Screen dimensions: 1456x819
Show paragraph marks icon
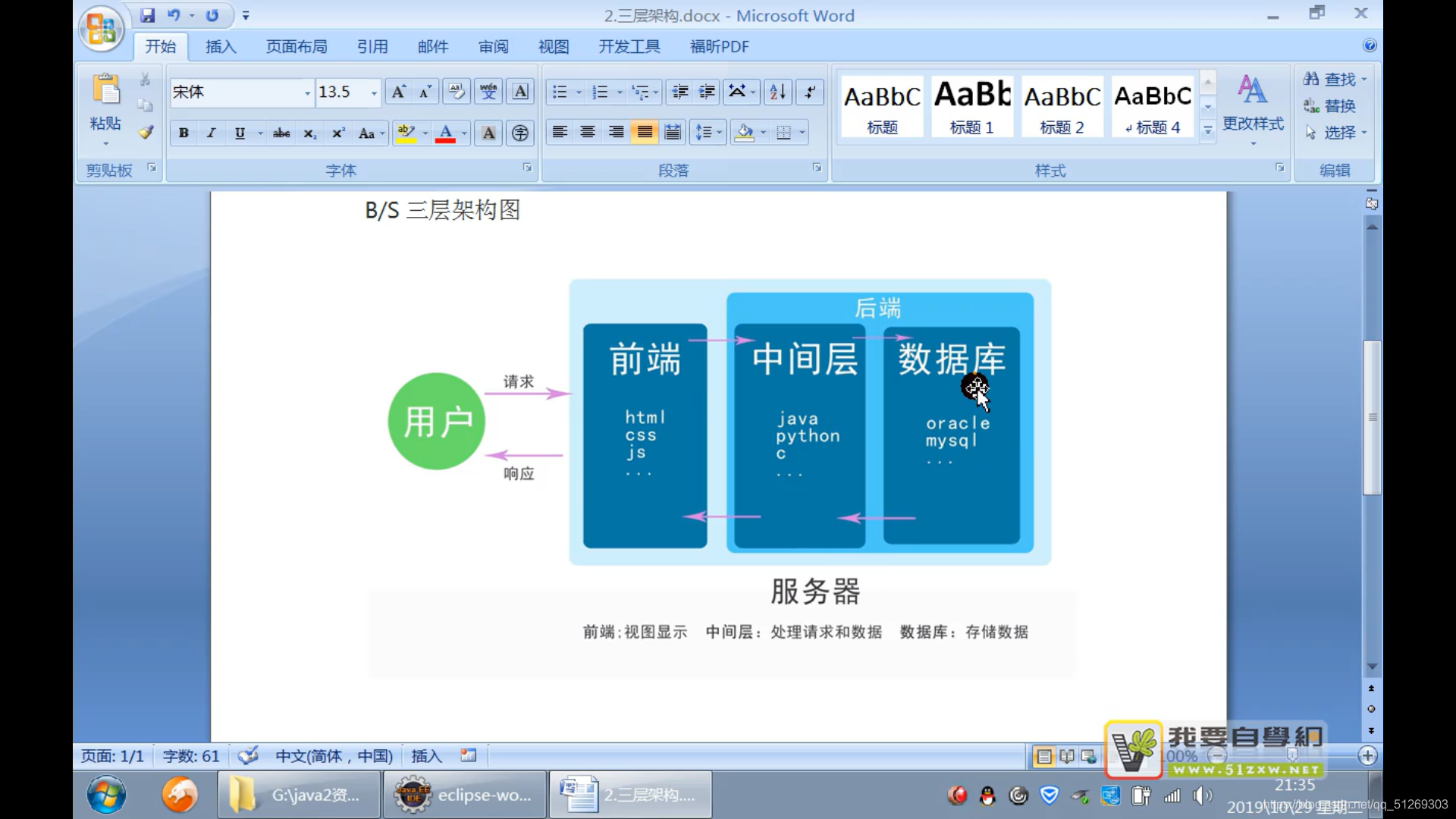810,93
